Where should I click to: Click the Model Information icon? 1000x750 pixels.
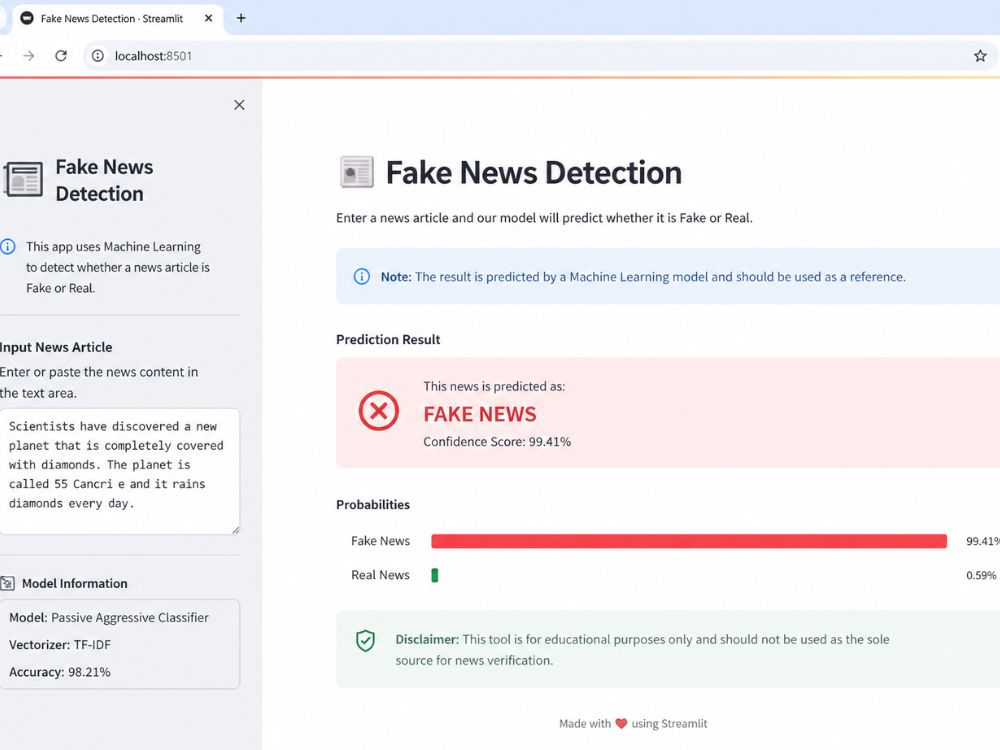click(x=8, y=583)
